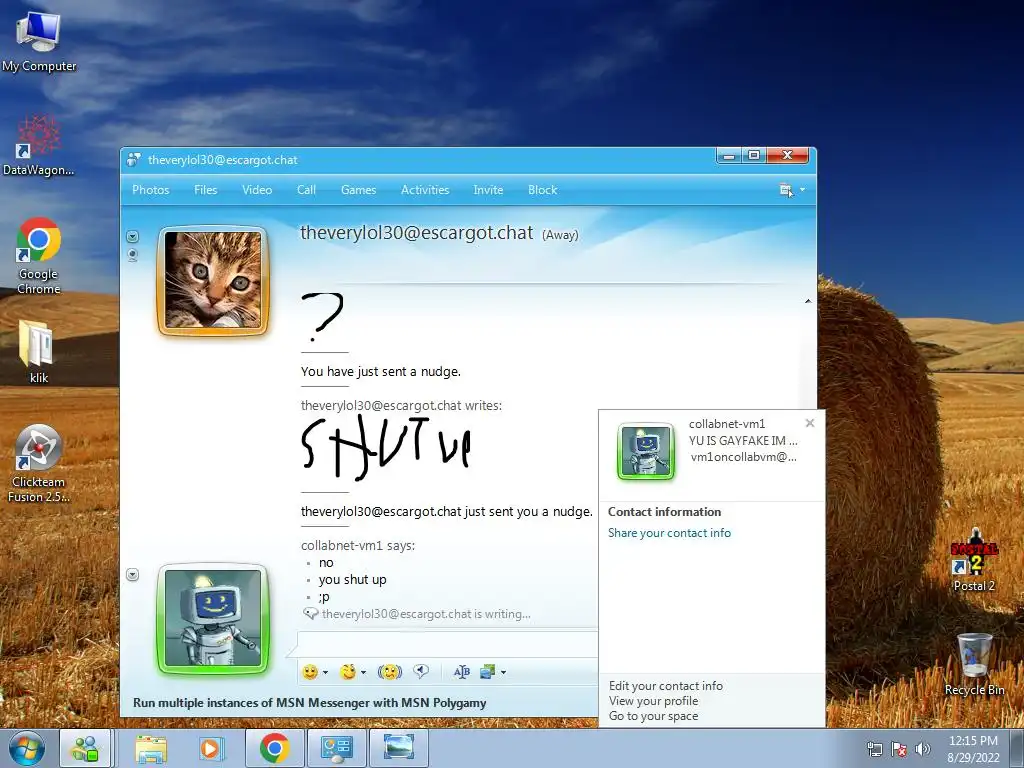The width and height of the screenshot is (1024, 768).
Task: Click the picture viewer taskbar icon
Action: tap(399, 748)
